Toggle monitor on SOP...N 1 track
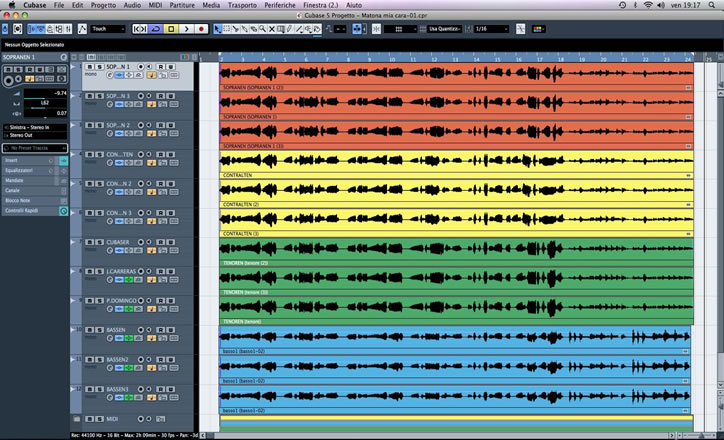Screen dimensions: 724x440 [x=149, y=67]
